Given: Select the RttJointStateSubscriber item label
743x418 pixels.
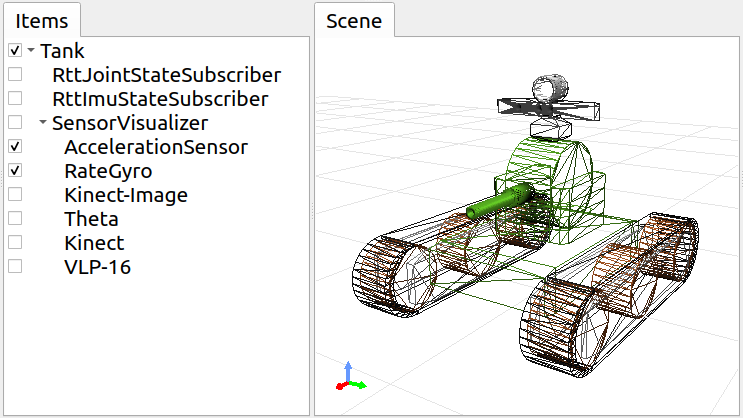Looking at the screenshot, I should (166, 75).
